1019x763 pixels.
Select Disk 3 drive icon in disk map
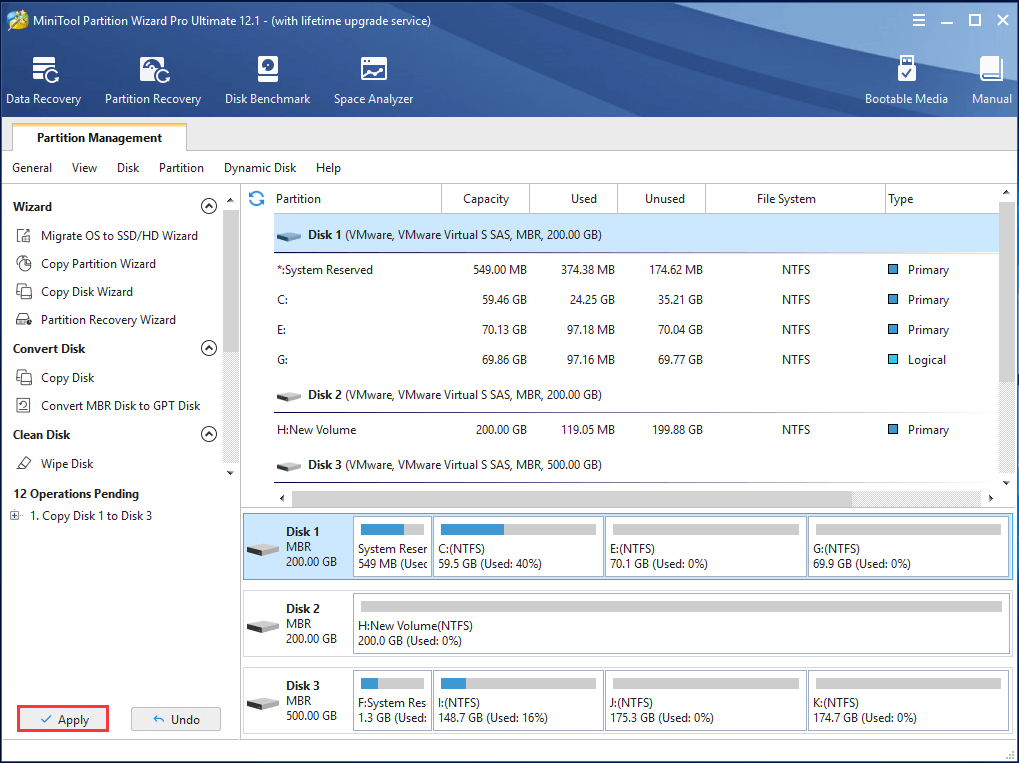[263, 703]
